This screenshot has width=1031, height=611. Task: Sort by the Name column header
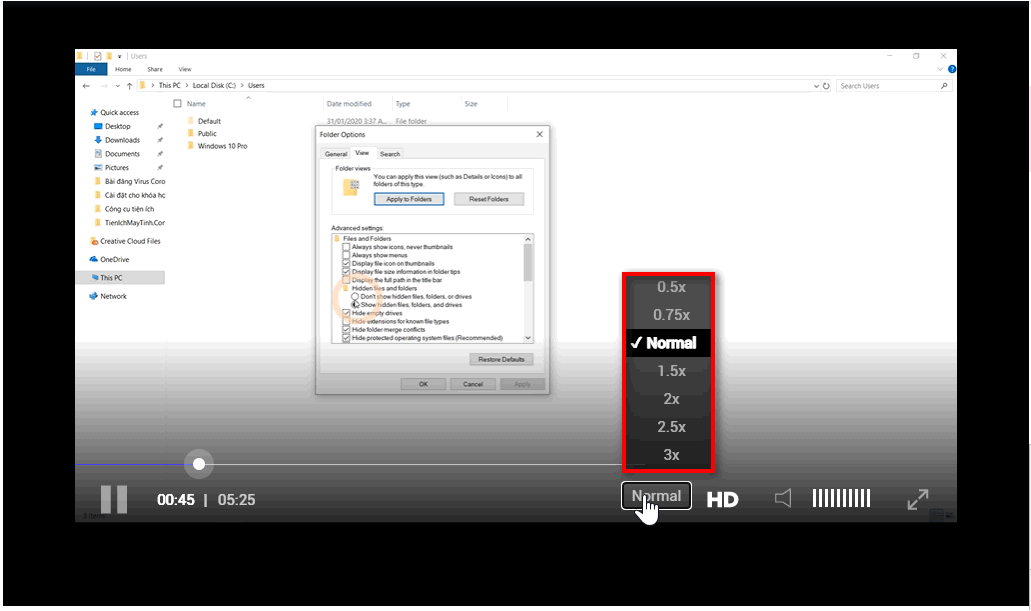tap(196, 104)
